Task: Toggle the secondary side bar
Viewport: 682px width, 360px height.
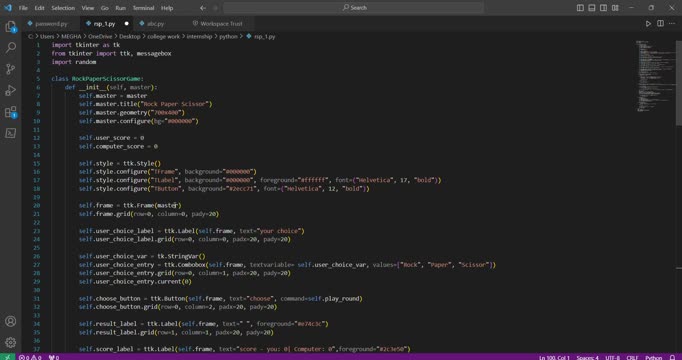Action: 604,7
